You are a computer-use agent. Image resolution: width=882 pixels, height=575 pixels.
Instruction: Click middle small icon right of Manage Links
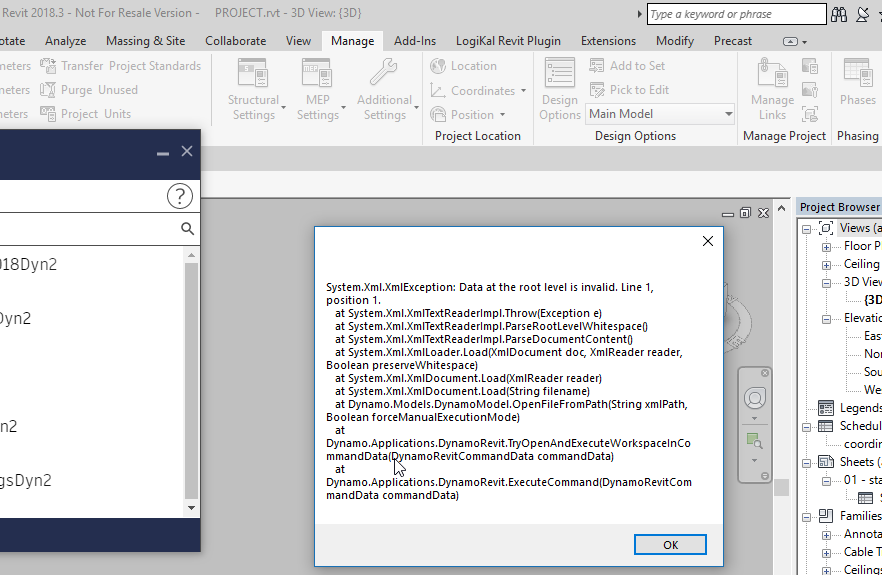[x=810, y=90]
